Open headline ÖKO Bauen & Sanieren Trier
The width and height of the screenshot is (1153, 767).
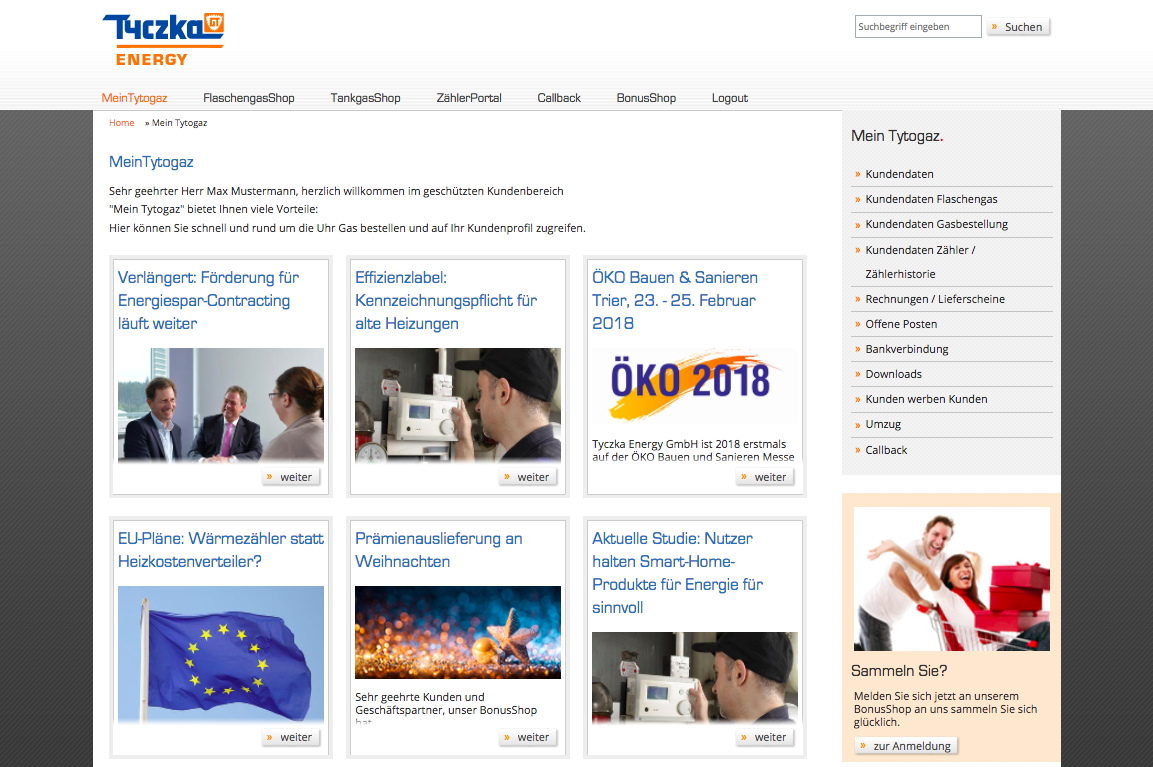click(x=675, y=301)
